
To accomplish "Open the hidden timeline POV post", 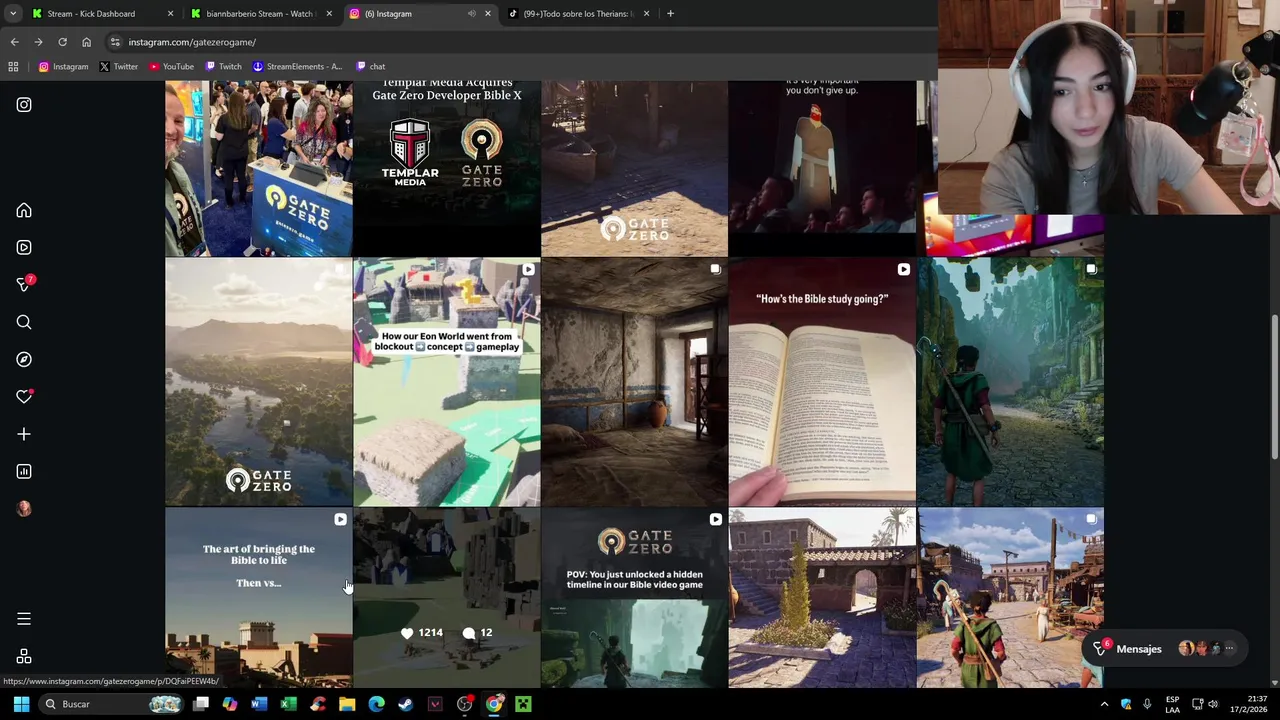I will [x=634, y=598].
